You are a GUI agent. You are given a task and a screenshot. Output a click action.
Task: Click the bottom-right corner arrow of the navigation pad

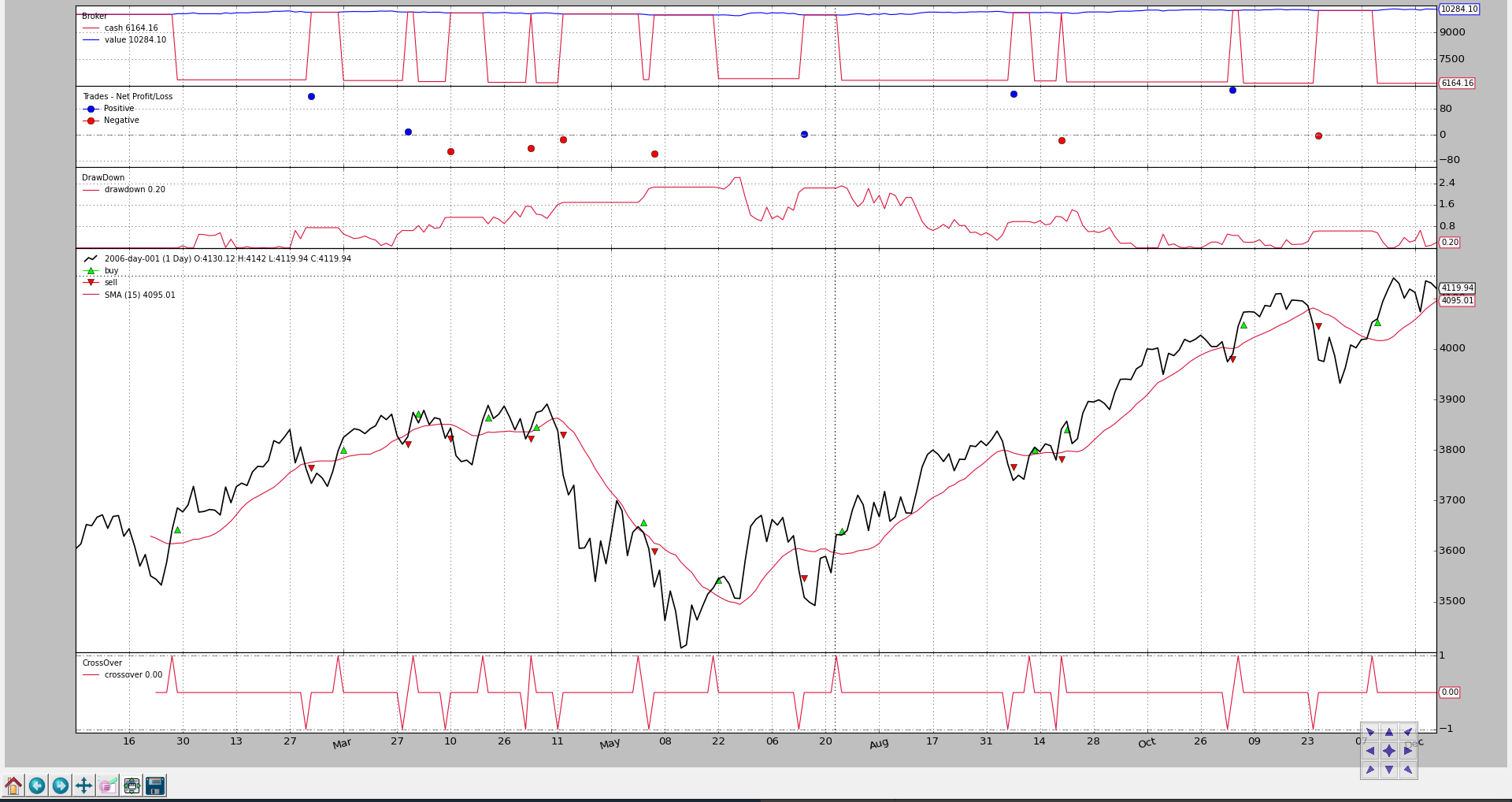[1408, 770]
